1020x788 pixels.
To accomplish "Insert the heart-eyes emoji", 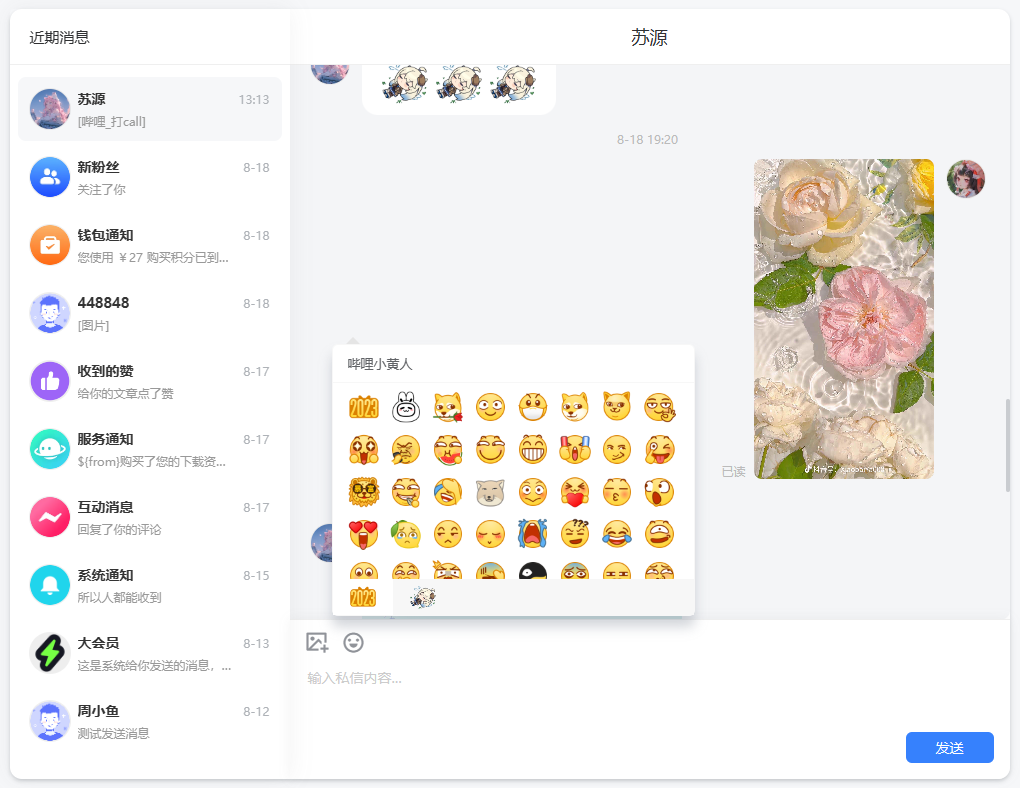I will tap(364, 534).
